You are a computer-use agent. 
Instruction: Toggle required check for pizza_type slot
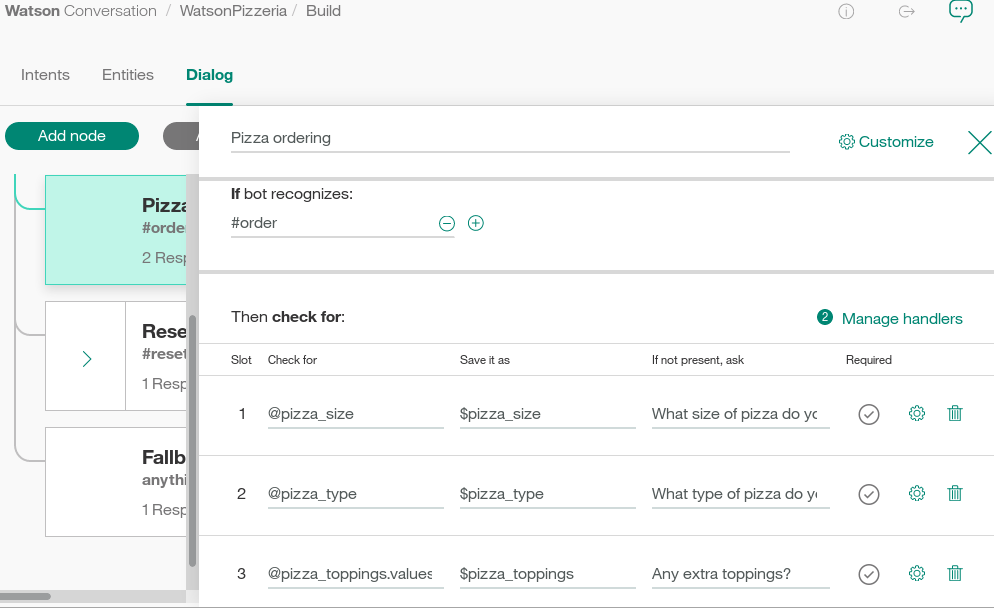coord(869,494)
